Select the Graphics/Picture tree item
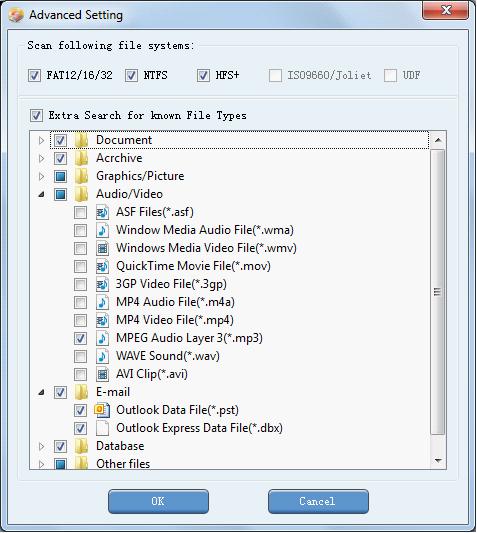Viewport: 477px width, 533px height. tap(140, 176)
